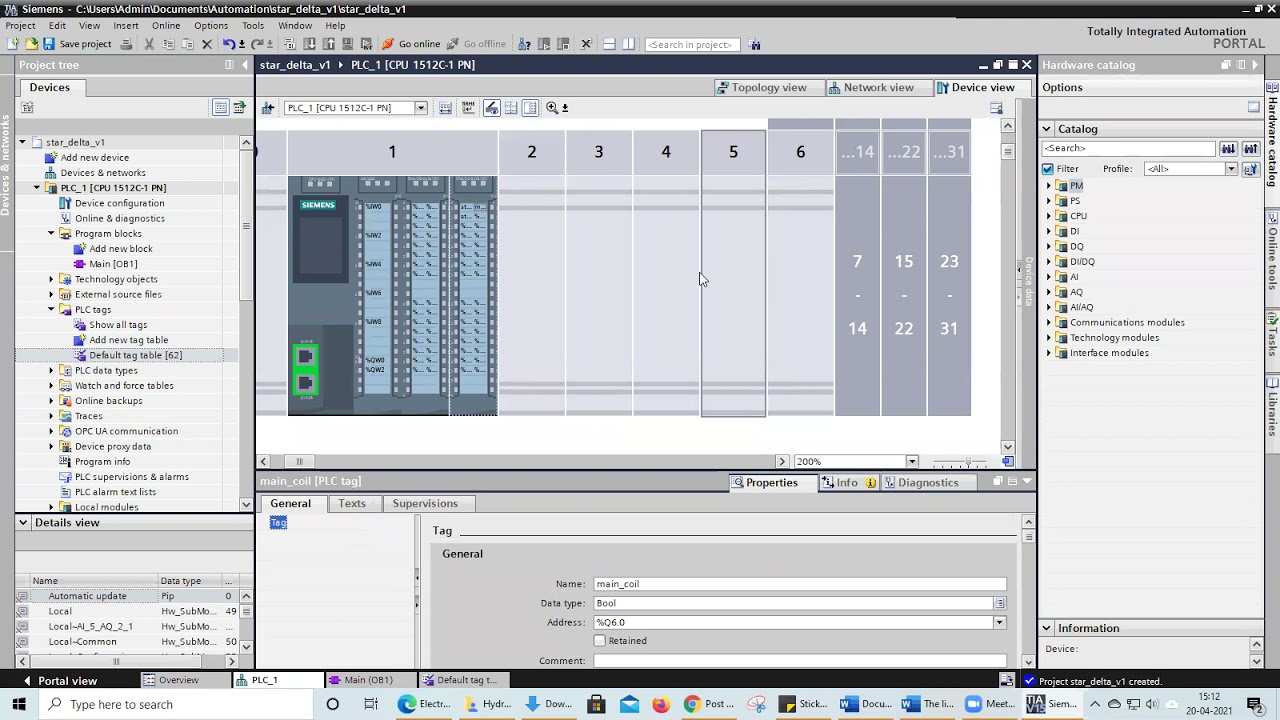Click the Search in project binoculars icon
1280x720 pixels.
pos(755,44)
